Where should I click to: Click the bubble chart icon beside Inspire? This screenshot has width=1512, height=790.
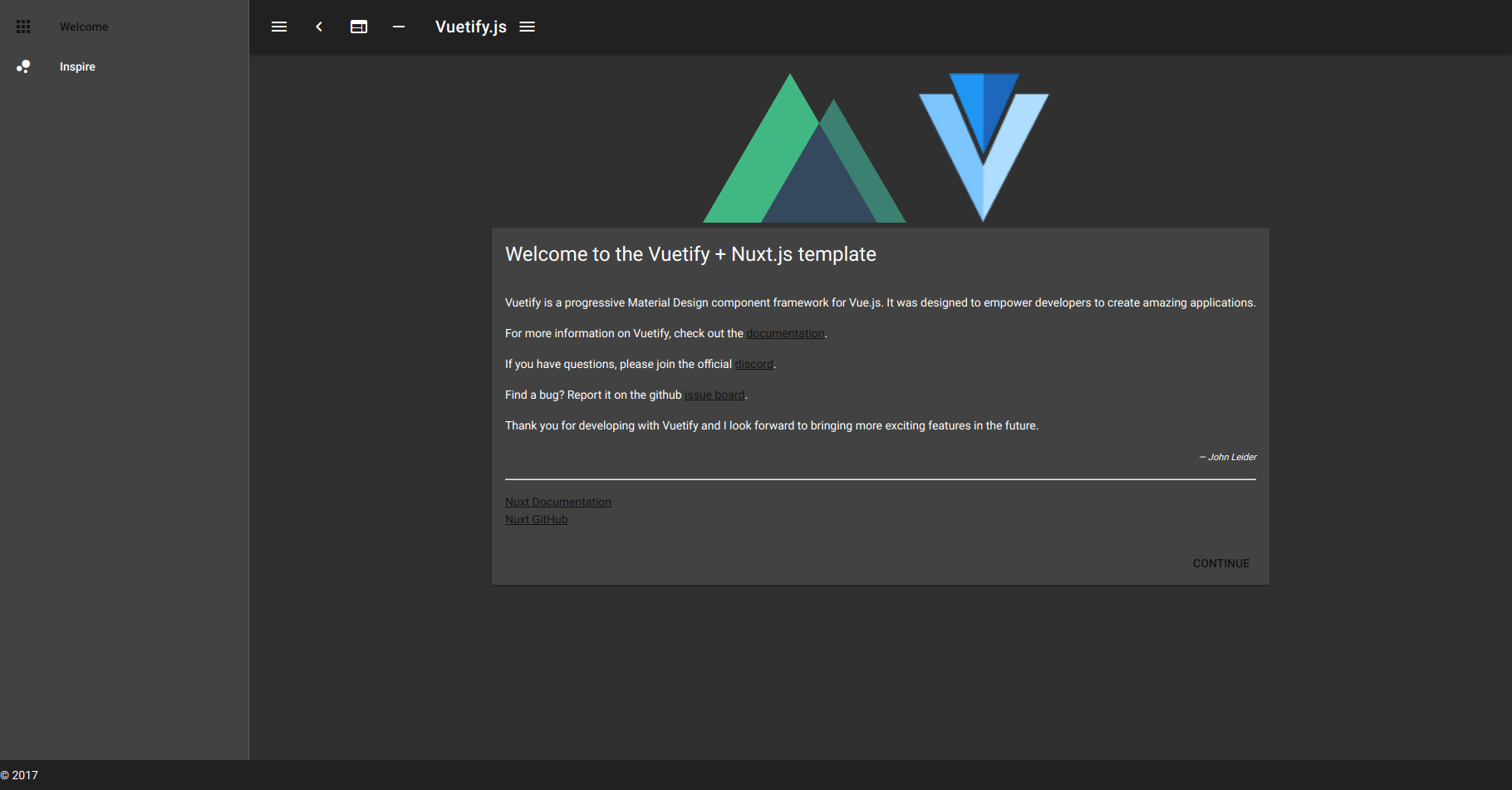23,66
